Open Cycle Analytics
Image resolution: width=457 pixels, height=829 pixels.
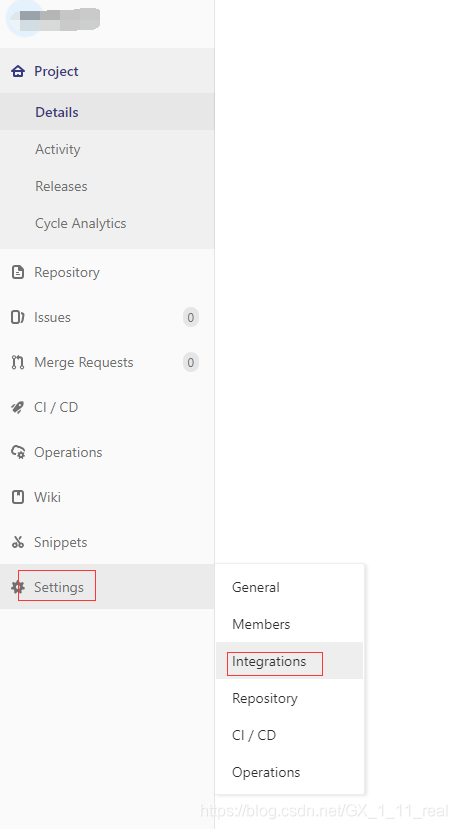(x=80, y=223)
